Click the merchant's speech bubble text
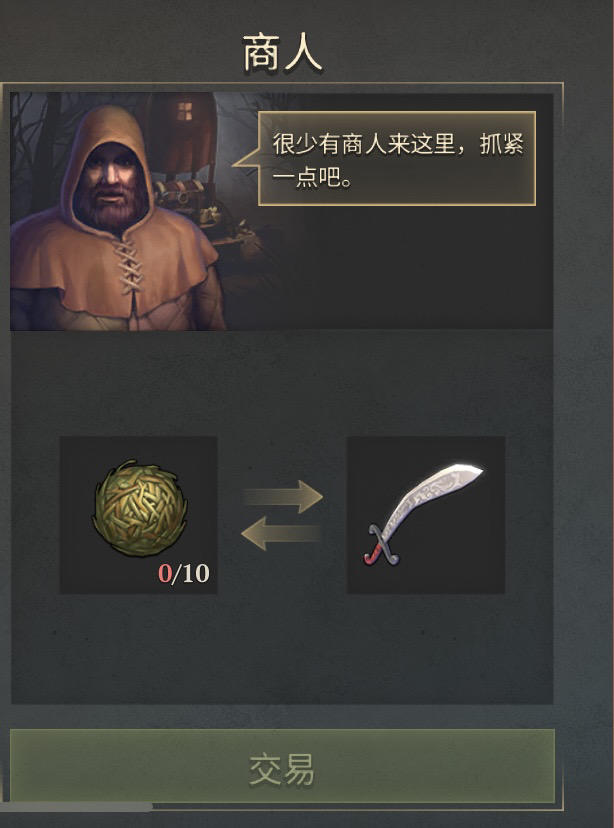The width and height of the screenshot is (614, 828). (398, 160)
